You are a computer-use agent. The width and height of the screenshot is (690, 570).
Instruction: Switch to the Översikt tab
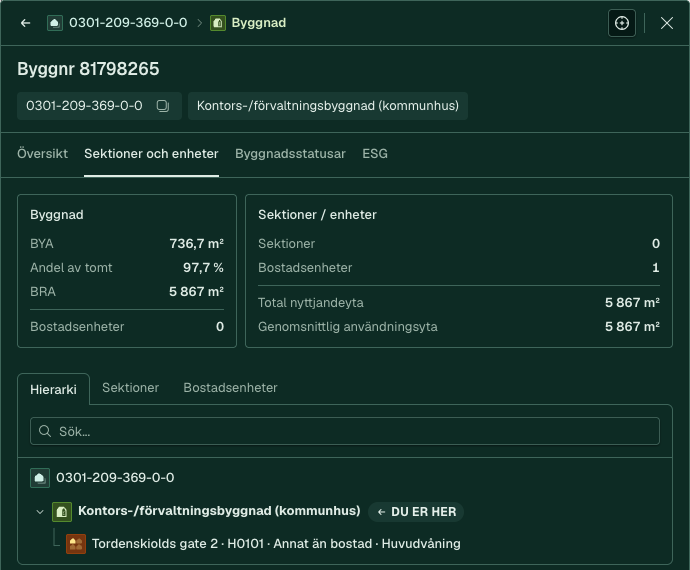pyautogui.click(x=42, y=154)
